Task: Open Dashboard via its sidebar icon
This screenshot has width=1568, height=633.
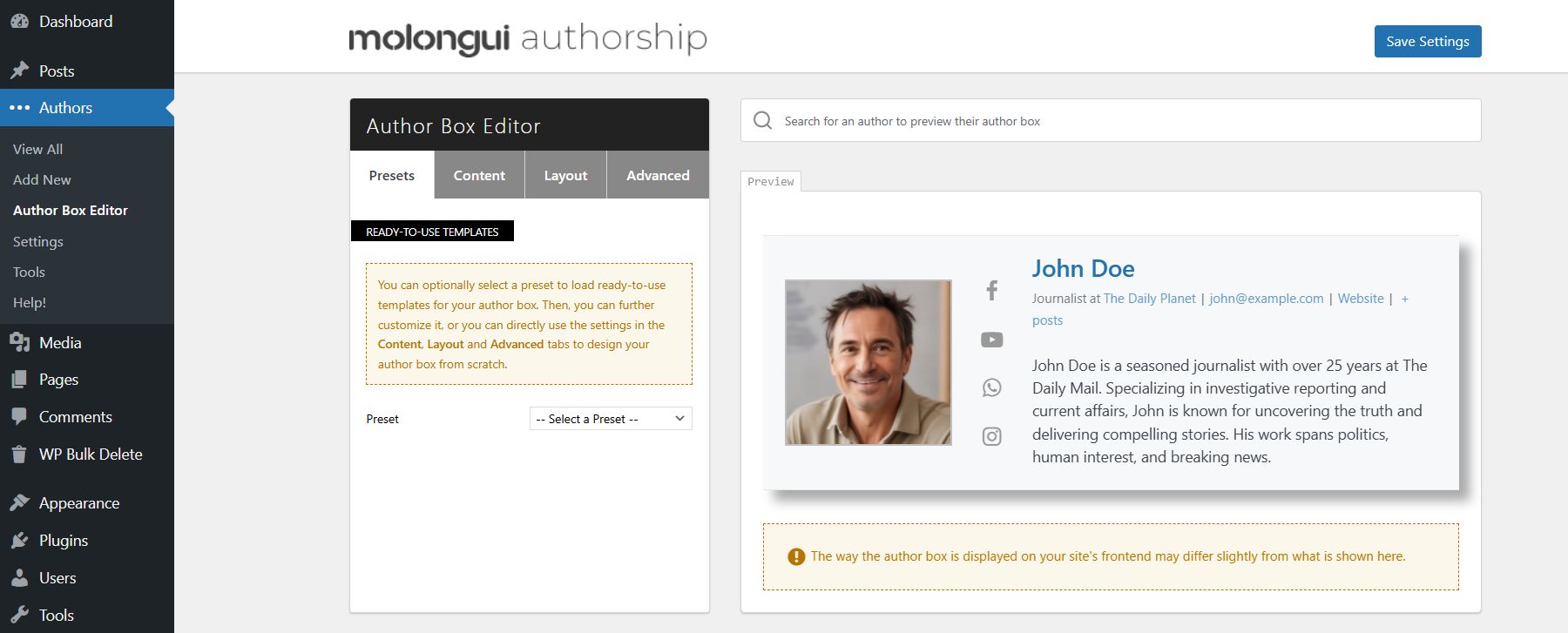Action: tap(19, 22)
